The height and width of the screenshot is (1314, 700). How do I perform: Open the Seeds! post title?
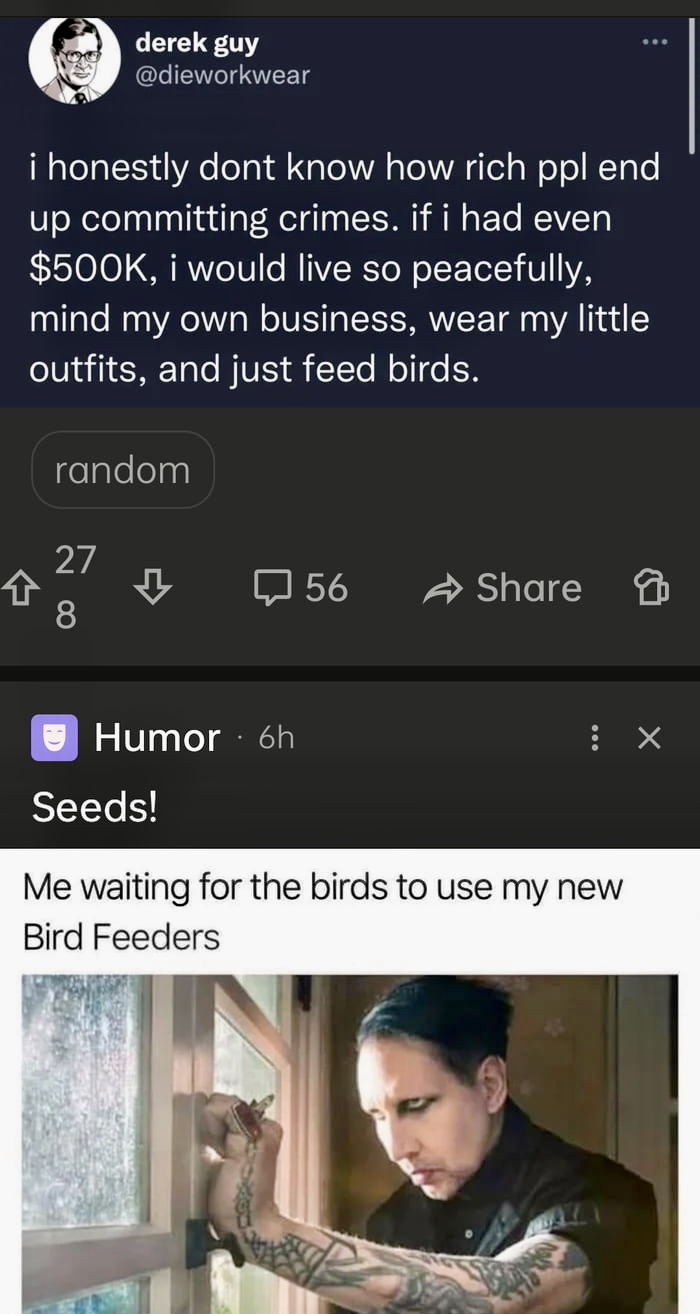(x=95, y=806)
